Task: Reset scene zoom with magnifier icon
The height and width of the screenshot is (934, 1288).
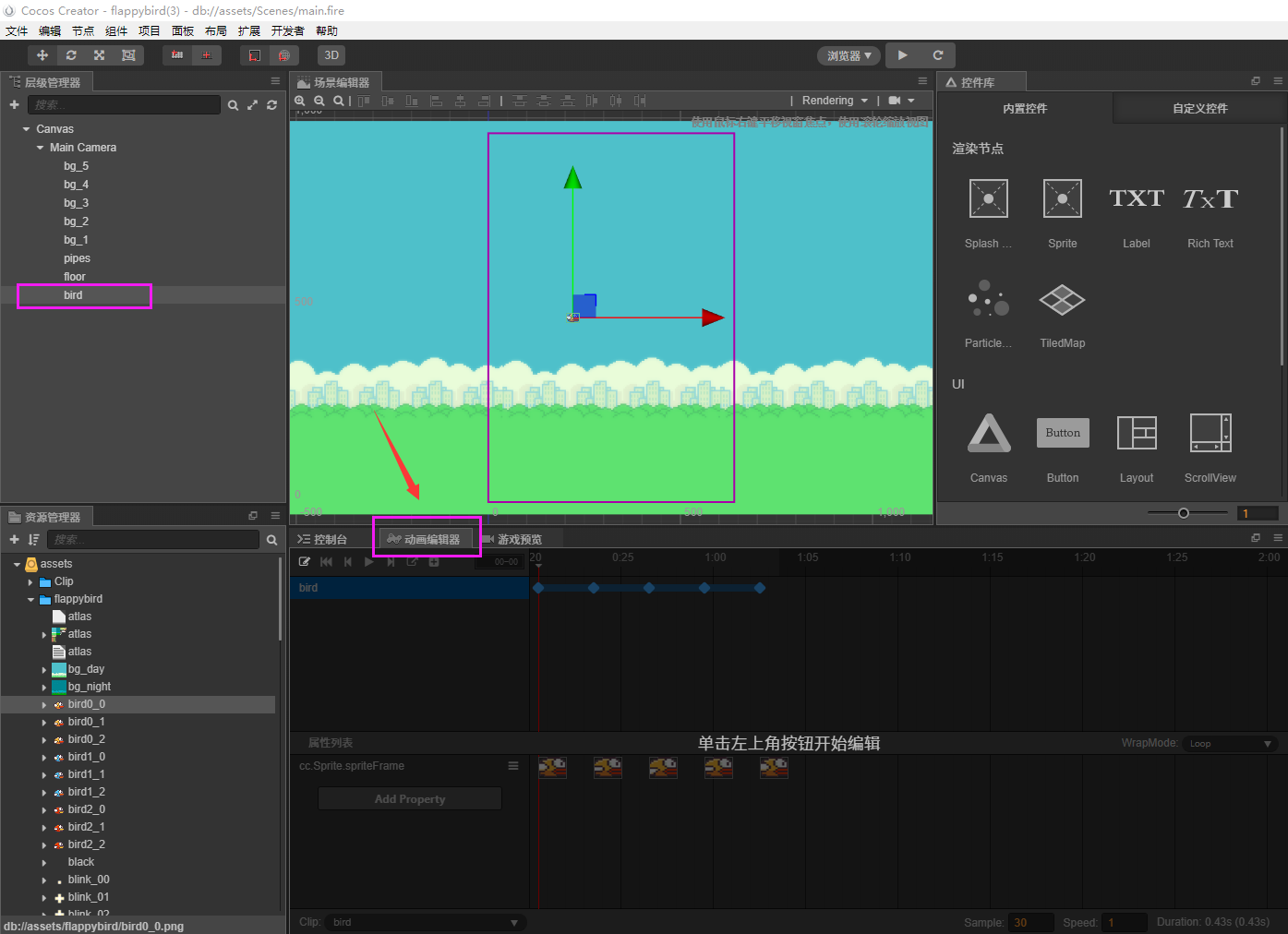Action: pos(339,101)
